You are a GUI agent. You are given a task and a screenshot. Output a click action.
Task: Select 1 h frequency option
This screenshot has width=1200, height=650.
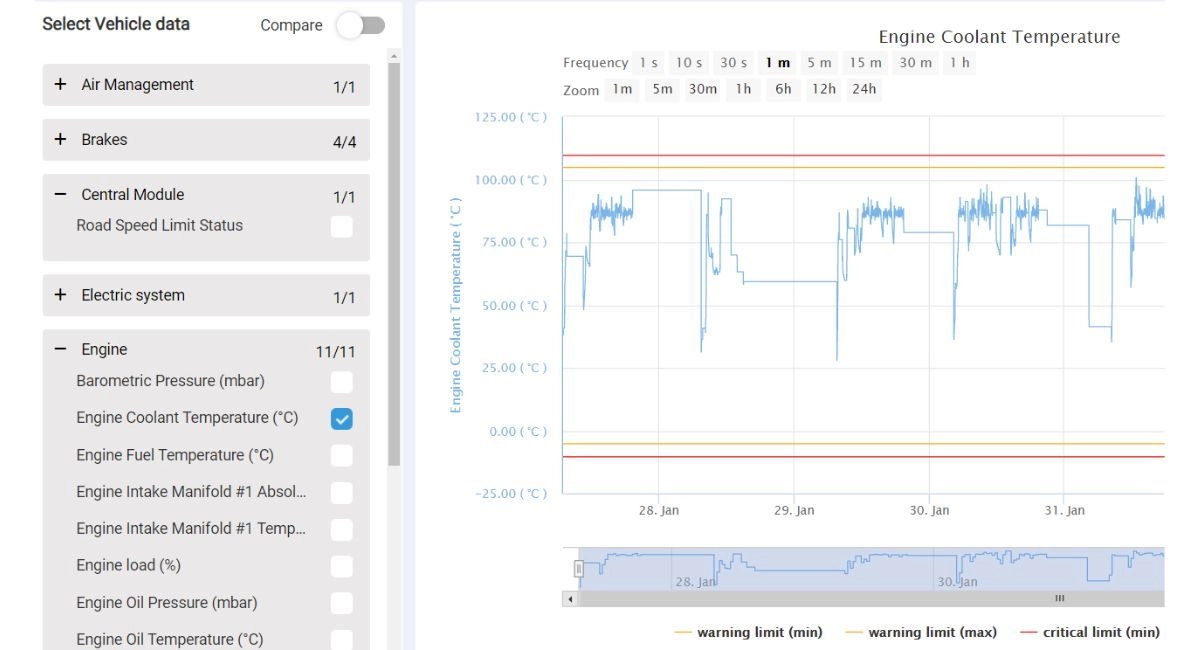[x=958, y=62]
